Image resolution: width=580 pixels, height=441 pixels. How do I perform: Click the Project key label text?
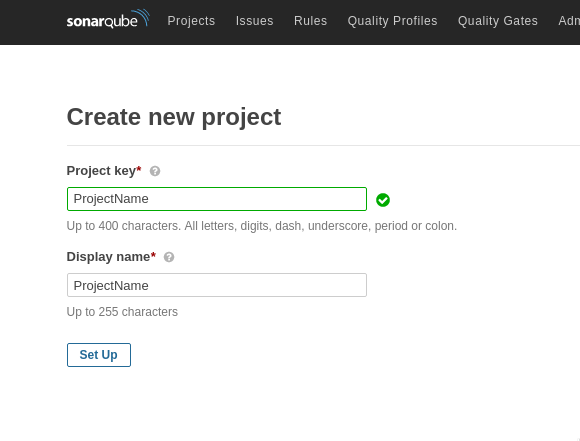101,171
